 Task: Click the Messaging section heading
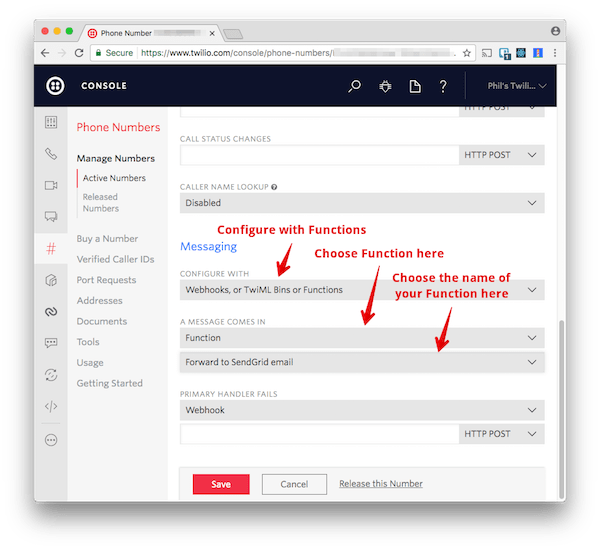click(209, 246)
